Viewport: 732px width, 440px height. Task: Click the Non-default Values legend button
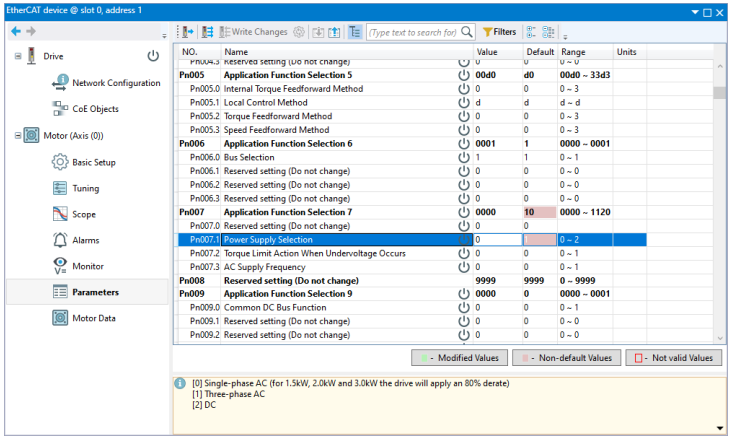[x=566, y=358]
